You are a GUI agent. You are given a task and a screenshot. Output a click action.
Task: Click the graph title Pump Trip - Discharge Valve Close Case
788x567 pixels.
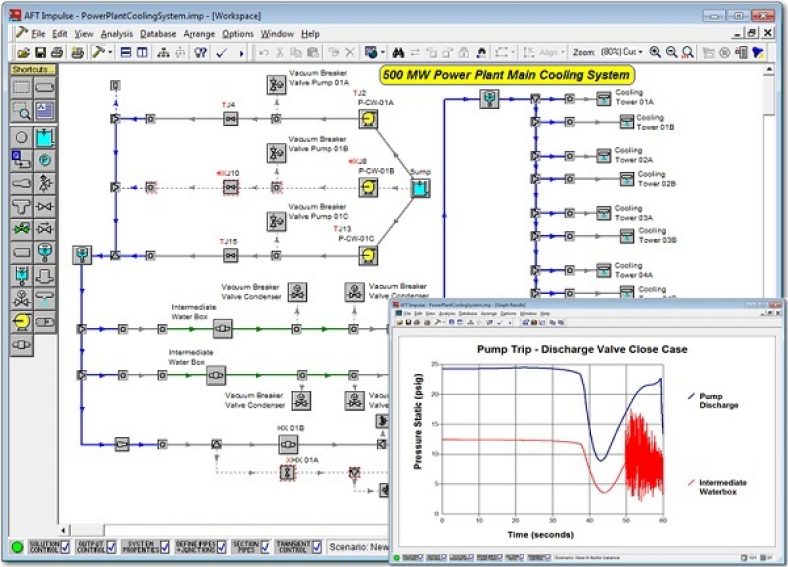(x=582, y=349)
